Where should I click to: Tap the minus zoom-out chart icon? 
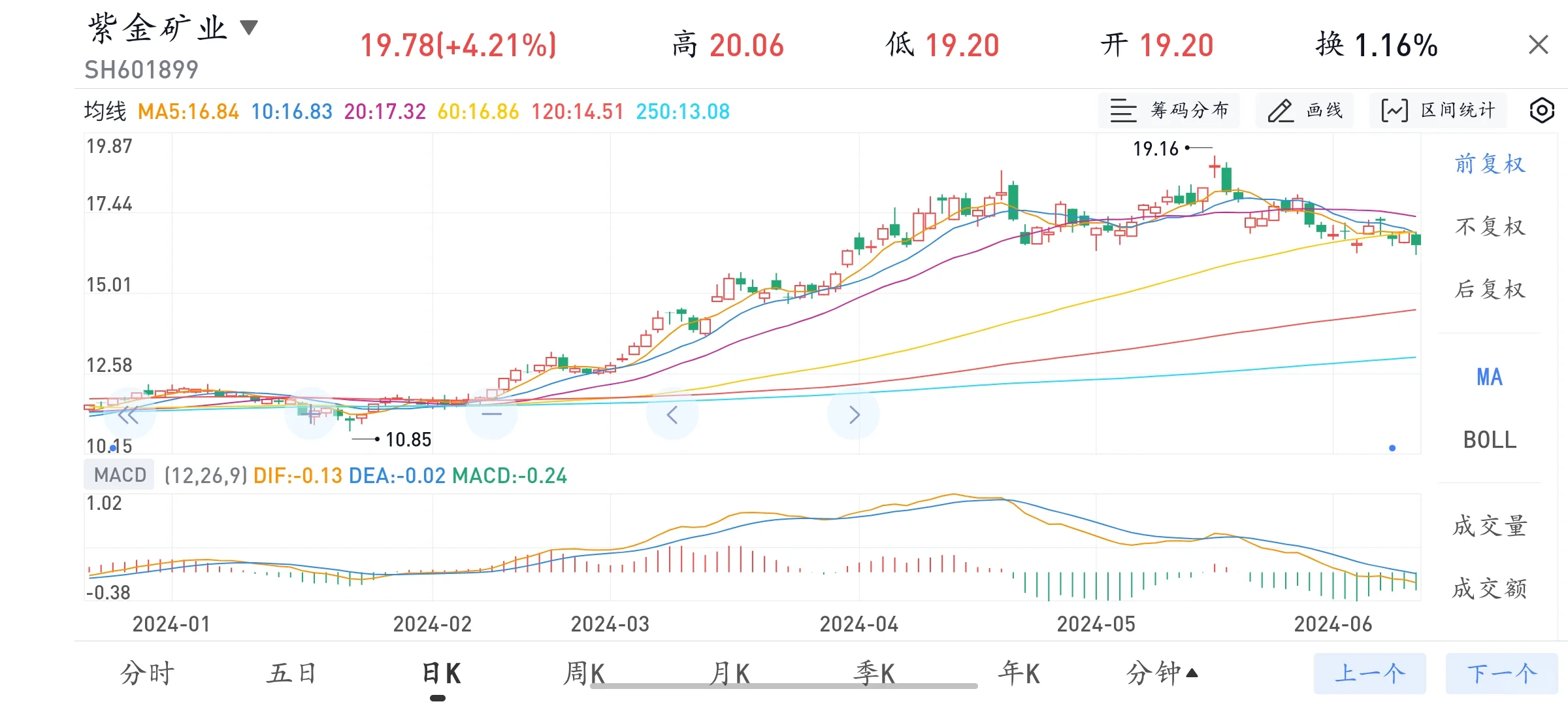(491, 414)
